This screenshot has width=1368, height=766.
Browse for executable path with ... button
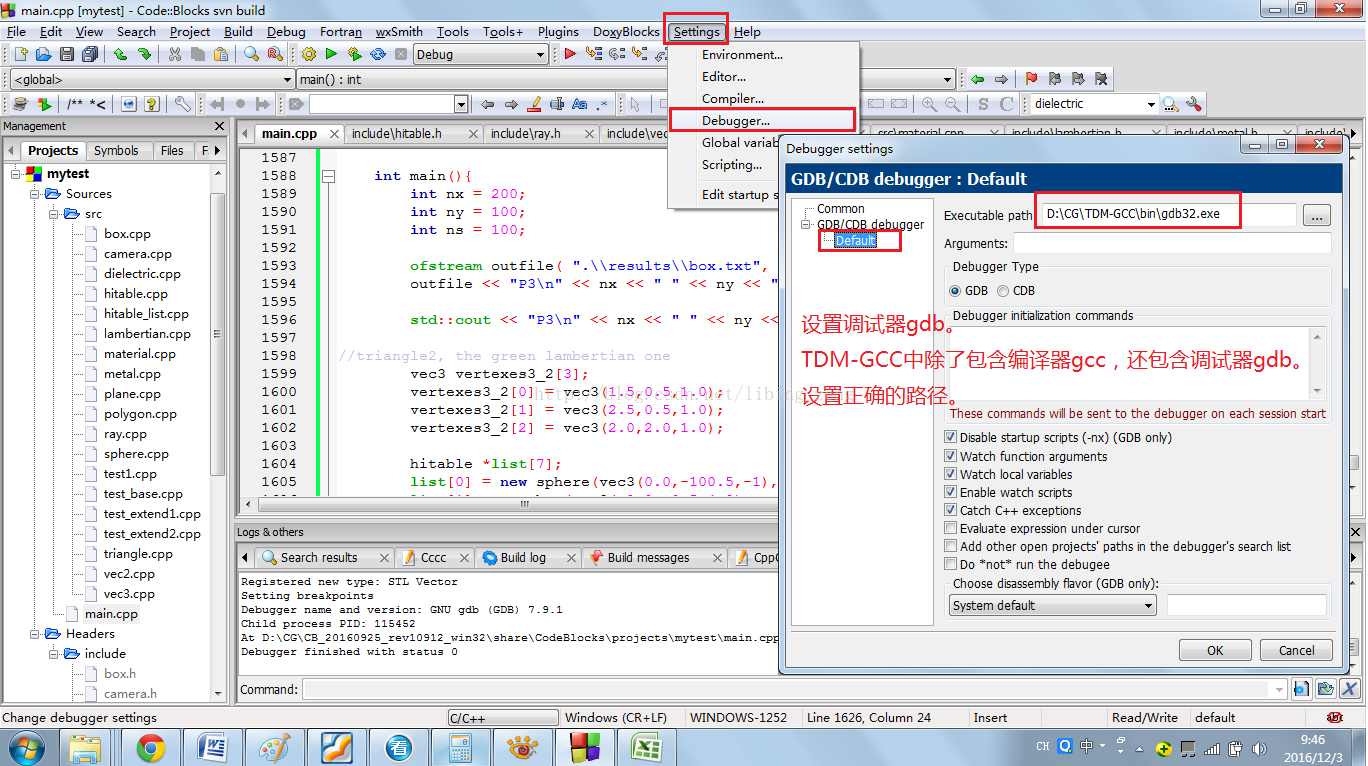[1317, 215]
